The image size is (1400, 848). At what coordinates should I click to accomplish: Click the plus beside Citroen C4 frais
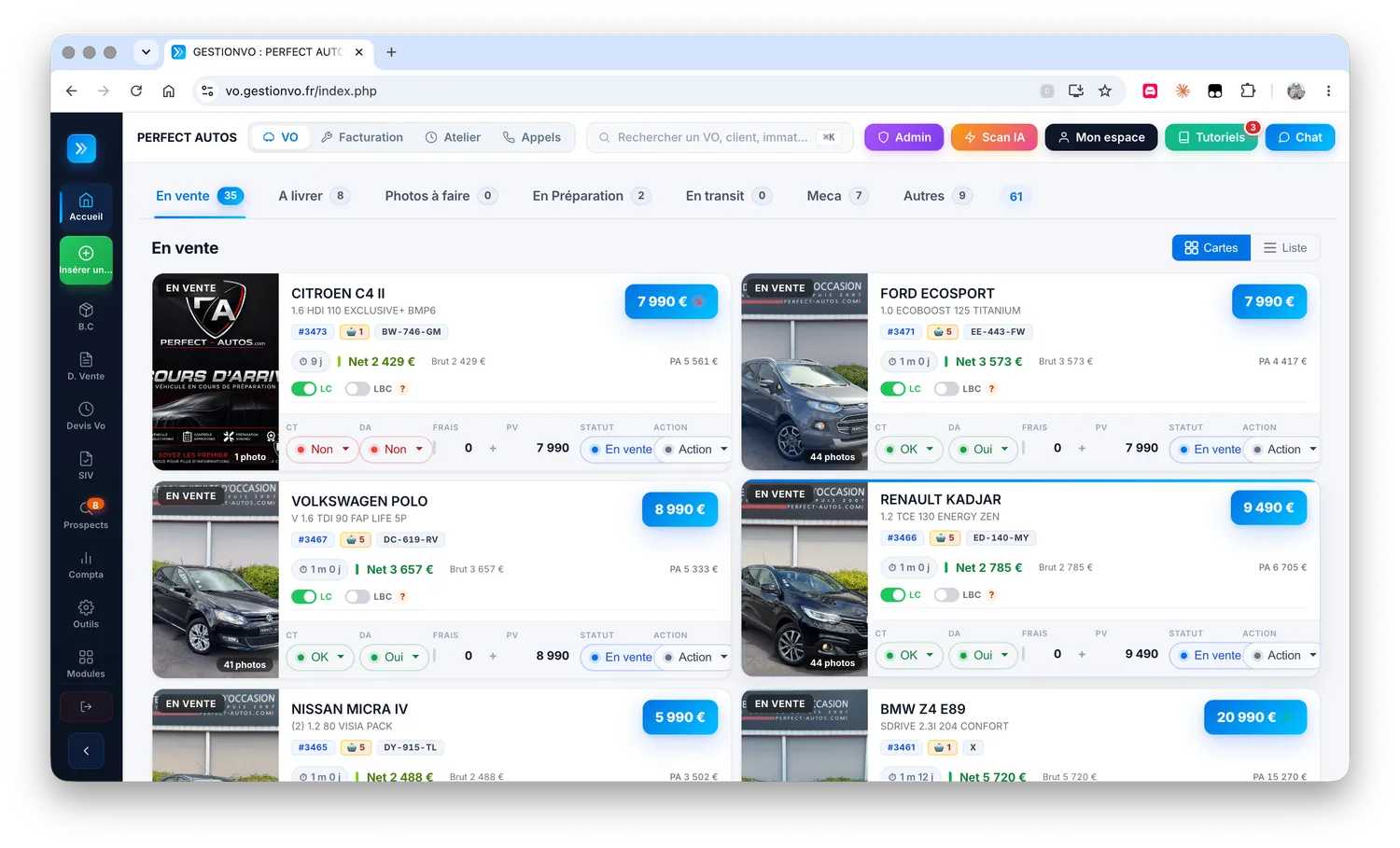point(493,449)
